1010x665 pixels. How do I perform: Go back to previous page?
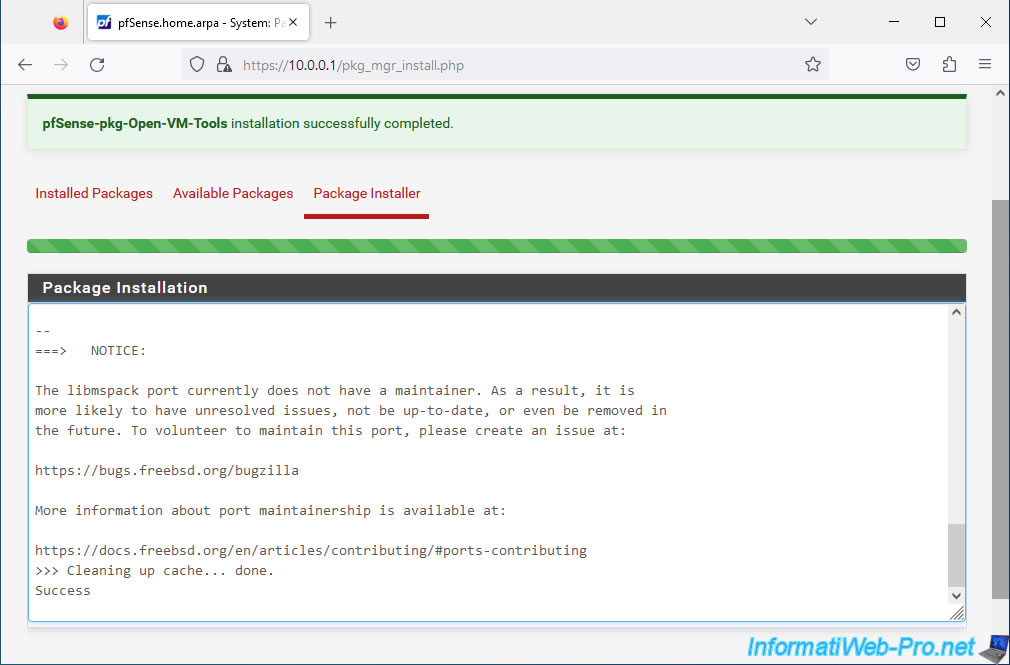(25, 64)
